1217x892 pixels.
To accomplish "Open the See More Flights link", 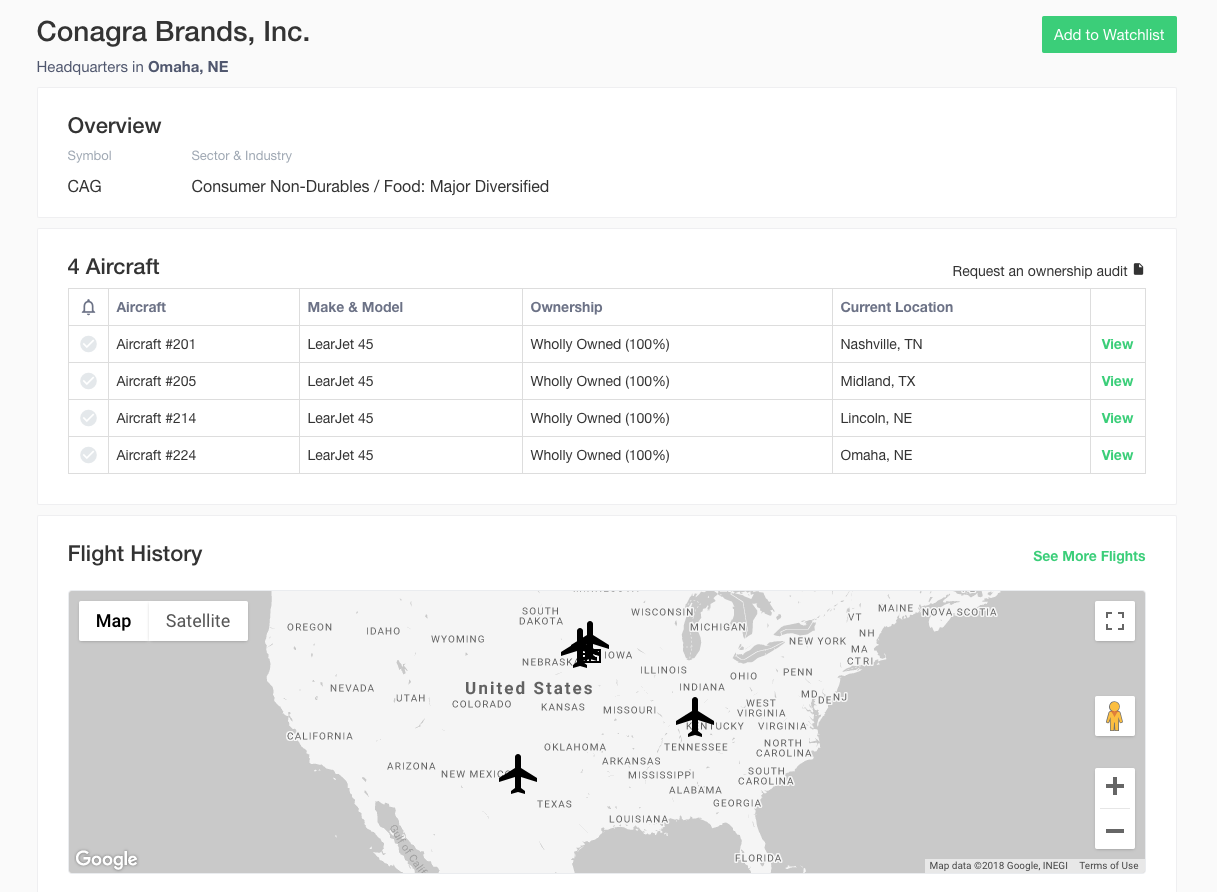I will (x=1089, y=556).
